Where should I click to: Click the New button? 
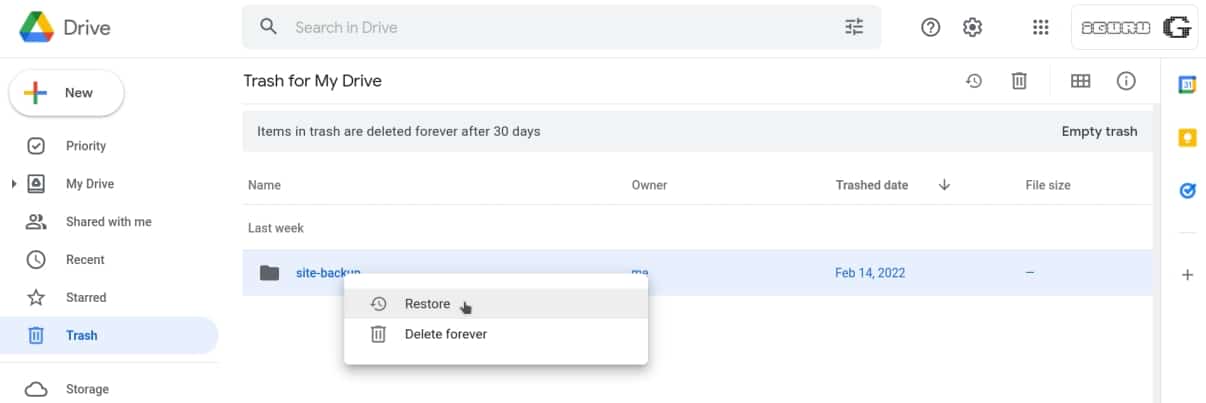coord(67,93)
